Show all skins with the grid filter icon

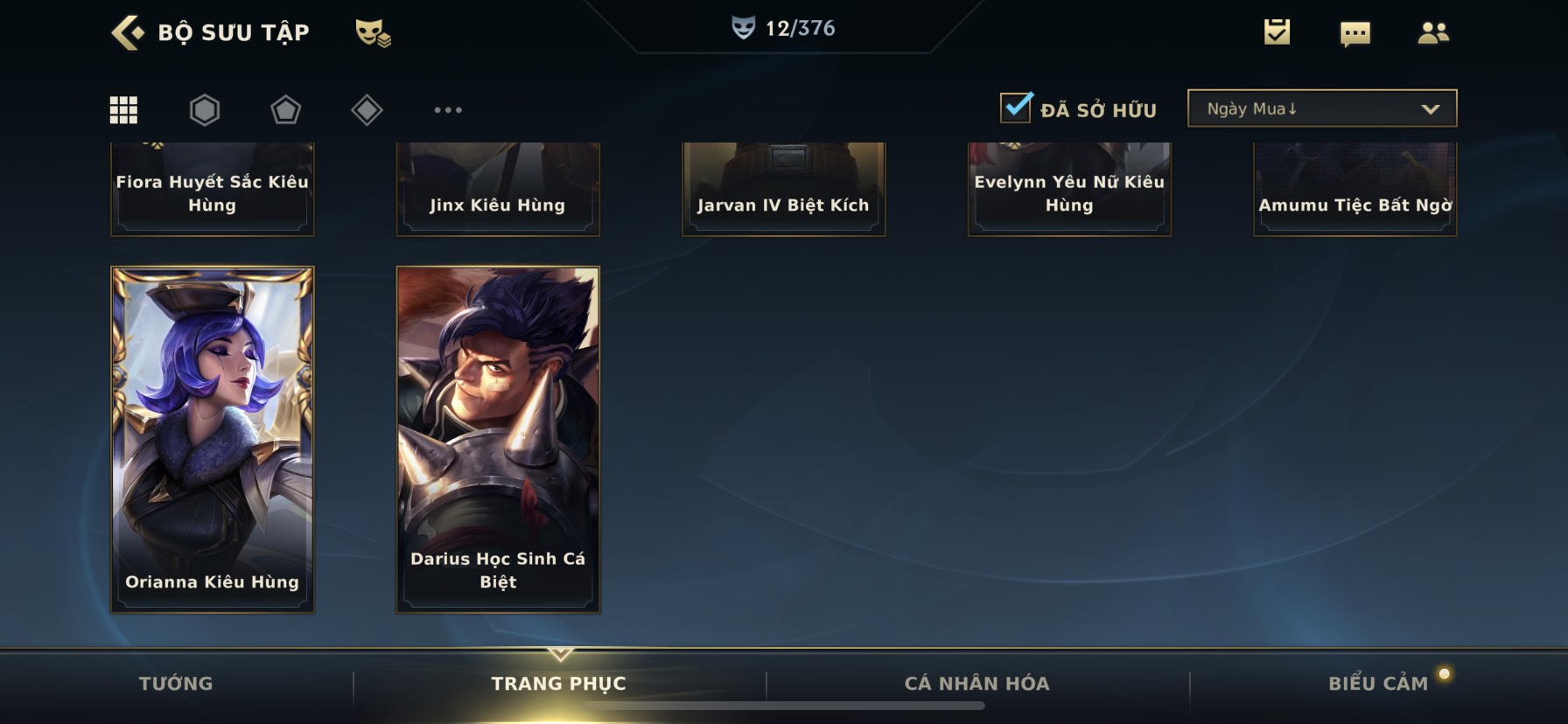point(123,110)
